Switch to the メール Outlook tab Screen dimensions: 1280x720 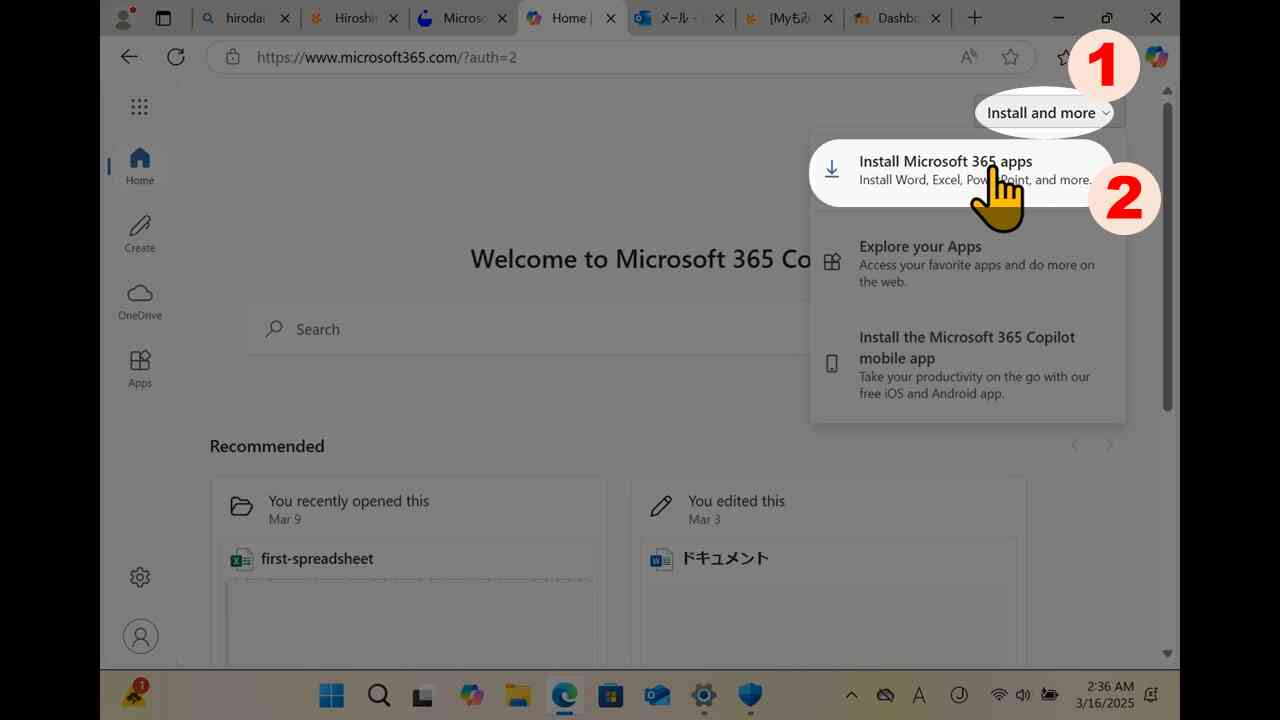(x=680, y=18)
